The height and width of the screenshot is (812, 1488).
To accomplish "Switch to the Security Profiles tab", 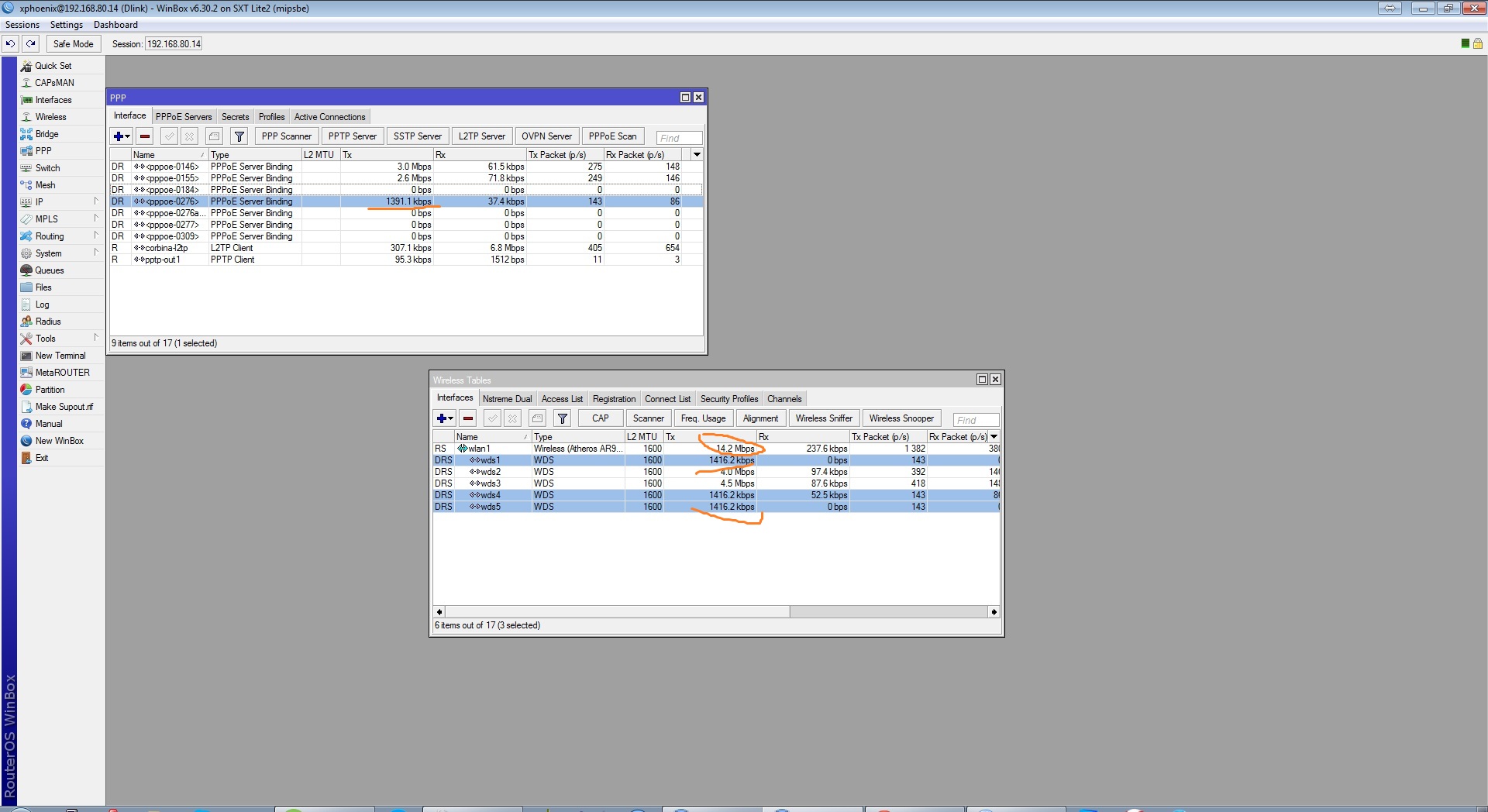I will click(729, 399).
